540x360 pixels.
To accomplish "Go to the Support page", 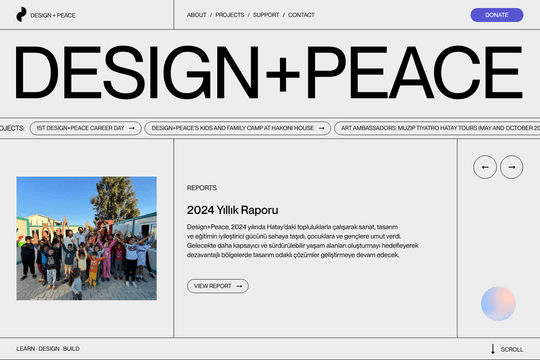I will (x=266, y=15).
